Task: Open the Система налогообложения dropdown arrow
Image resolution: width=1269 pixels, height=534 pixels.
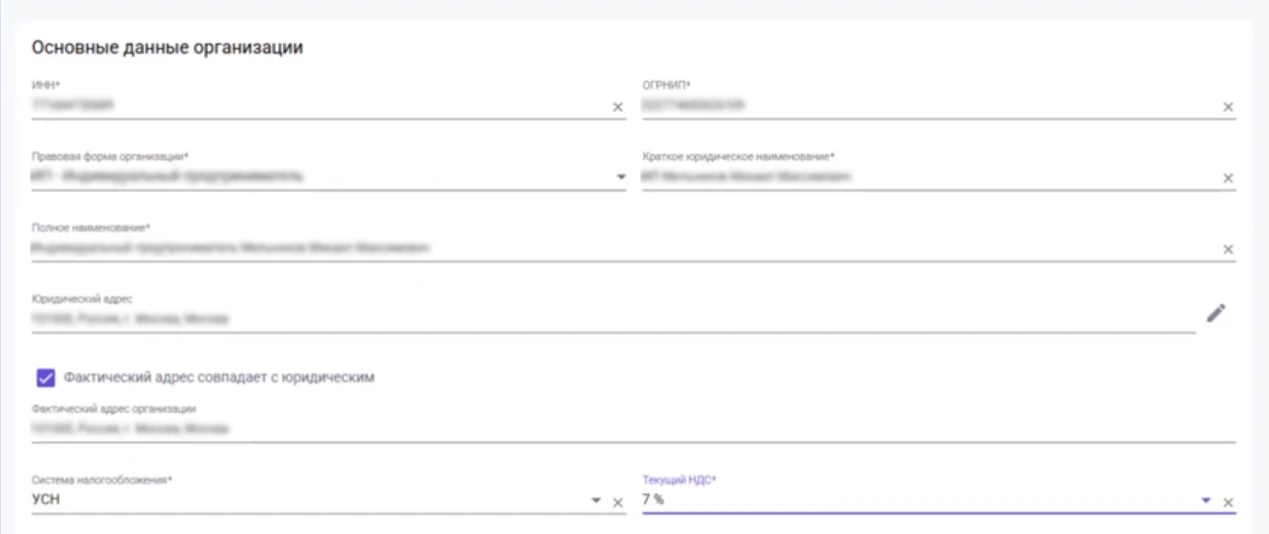Action: point(597,501)
